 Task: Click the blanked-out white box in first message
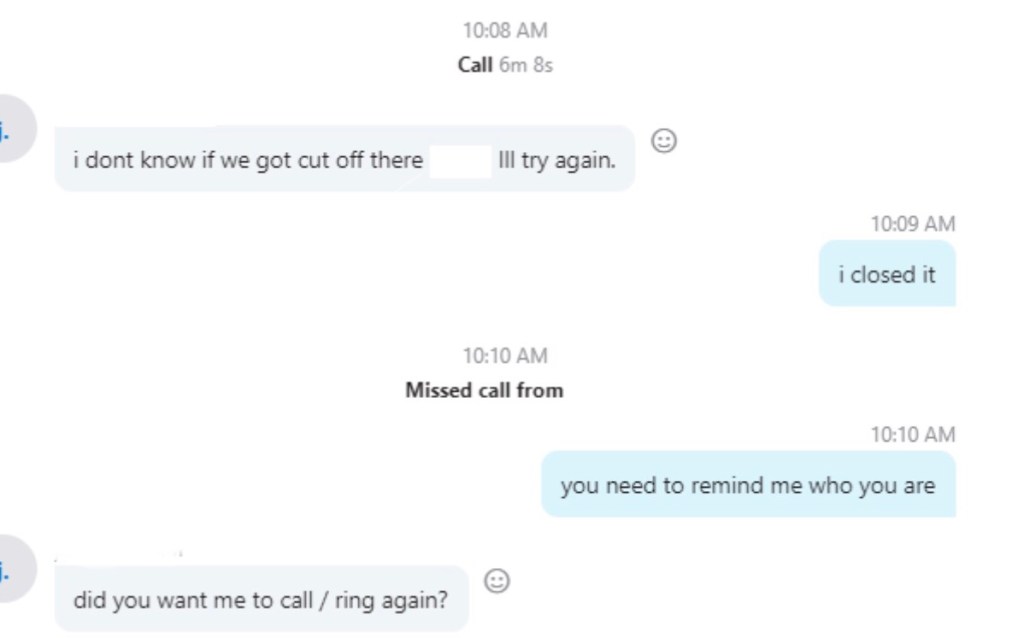pos(460,160)
